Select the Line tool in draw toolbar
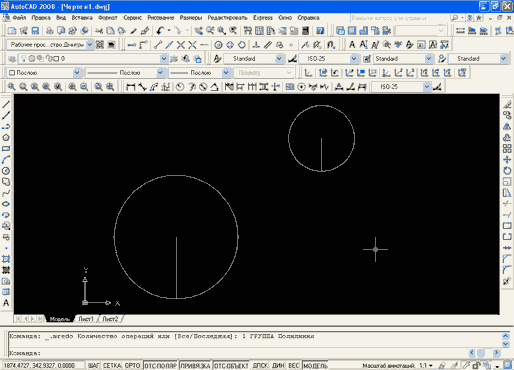This screenshot has height=370, width=514. pyautogui.click(x=6, y=104)
